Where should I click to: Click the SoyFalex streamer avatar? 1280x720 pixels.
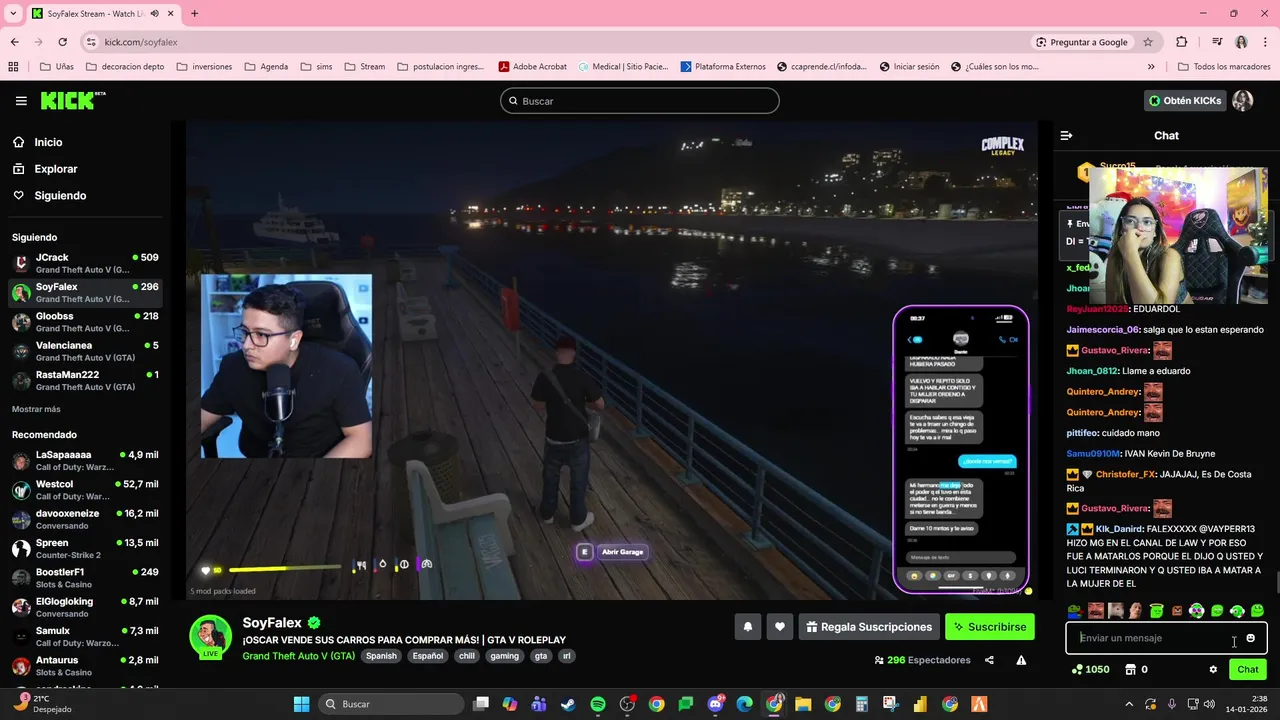click(x=211, y=637)
